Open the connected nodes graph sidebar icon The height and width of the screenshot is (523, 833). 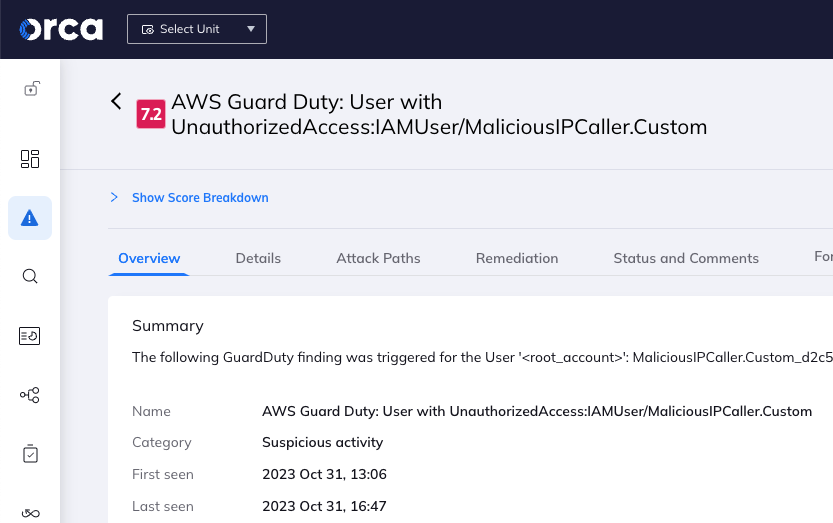pos(30,395)
